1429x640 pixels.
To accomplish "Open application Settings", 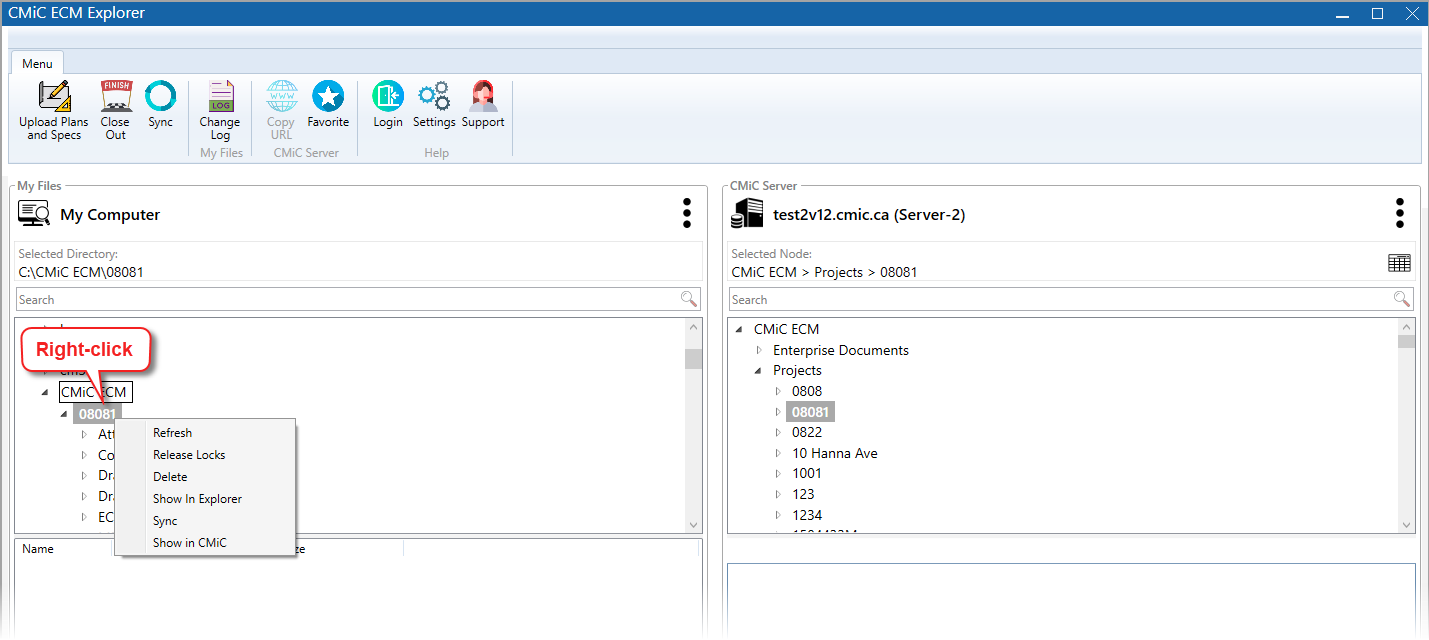I will pos(434,104).
